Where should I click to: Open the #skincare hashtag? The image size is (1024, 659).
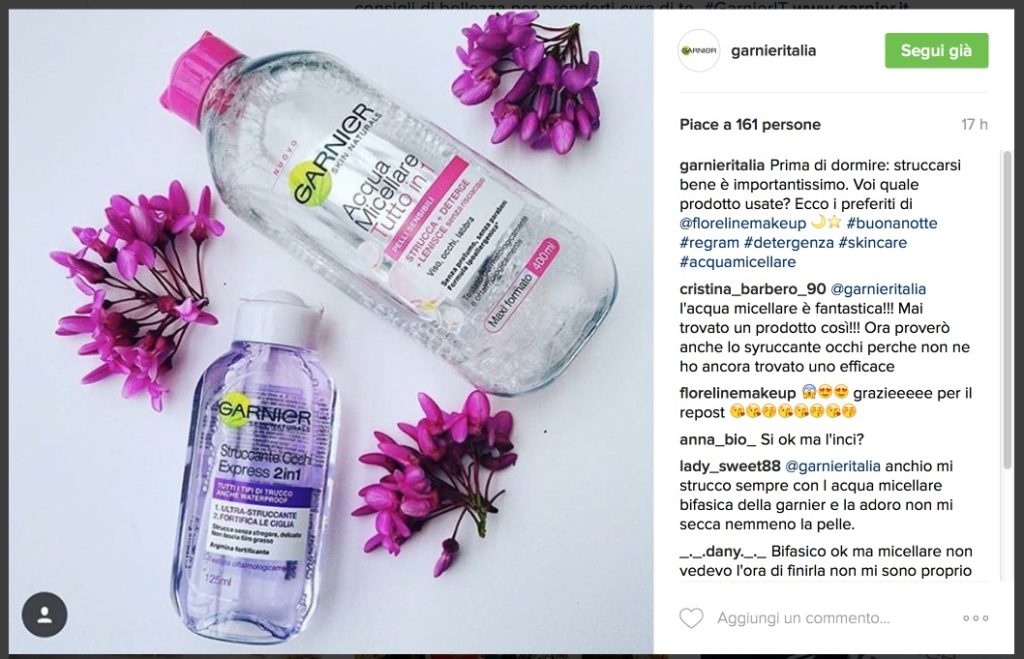coord(872,242)
